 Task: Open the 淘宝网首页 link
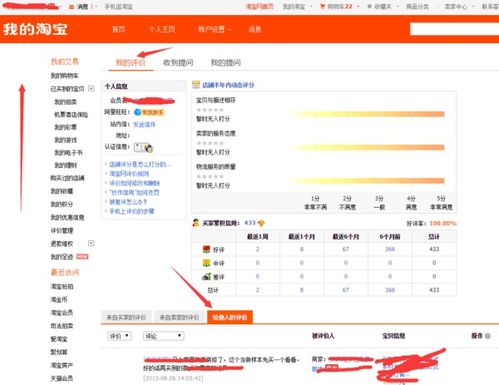(x=259, y=6)
